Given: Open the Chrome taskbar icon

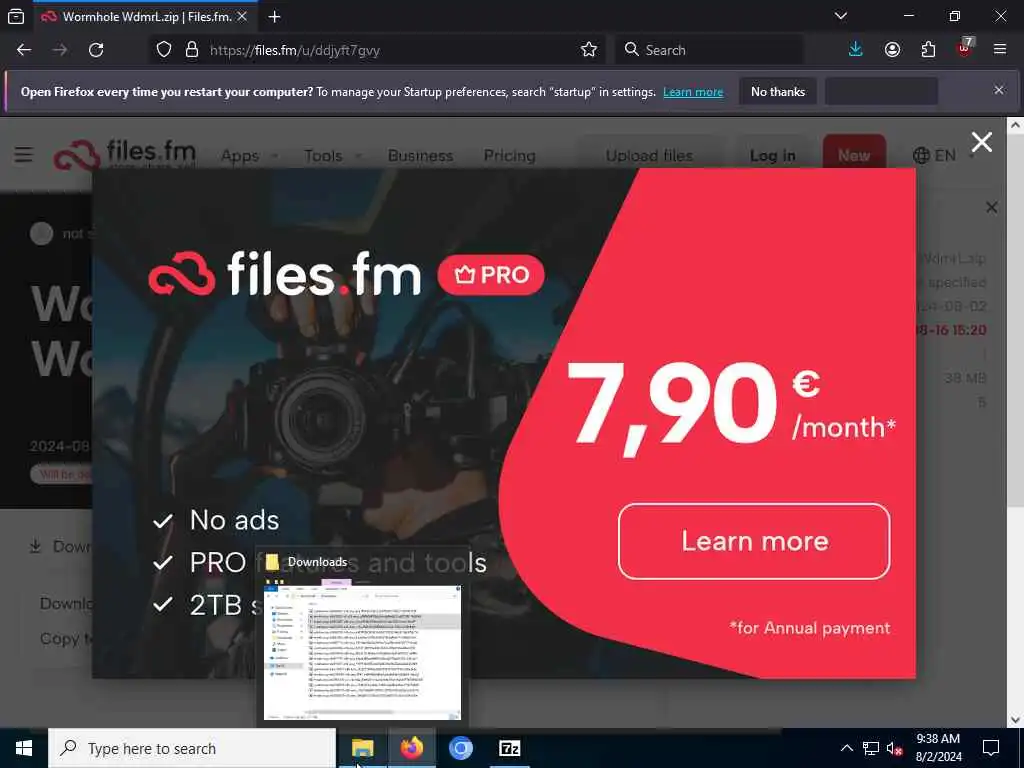Looking at the screenshot, I should [460, 748].
